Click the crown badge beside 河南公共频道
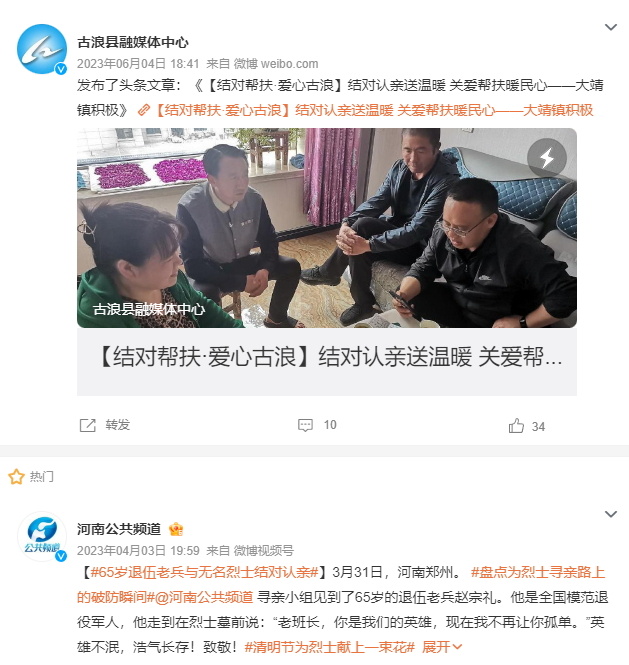Image resolution: width=629 pixels, height=665 pixels. tap(176, 529)
